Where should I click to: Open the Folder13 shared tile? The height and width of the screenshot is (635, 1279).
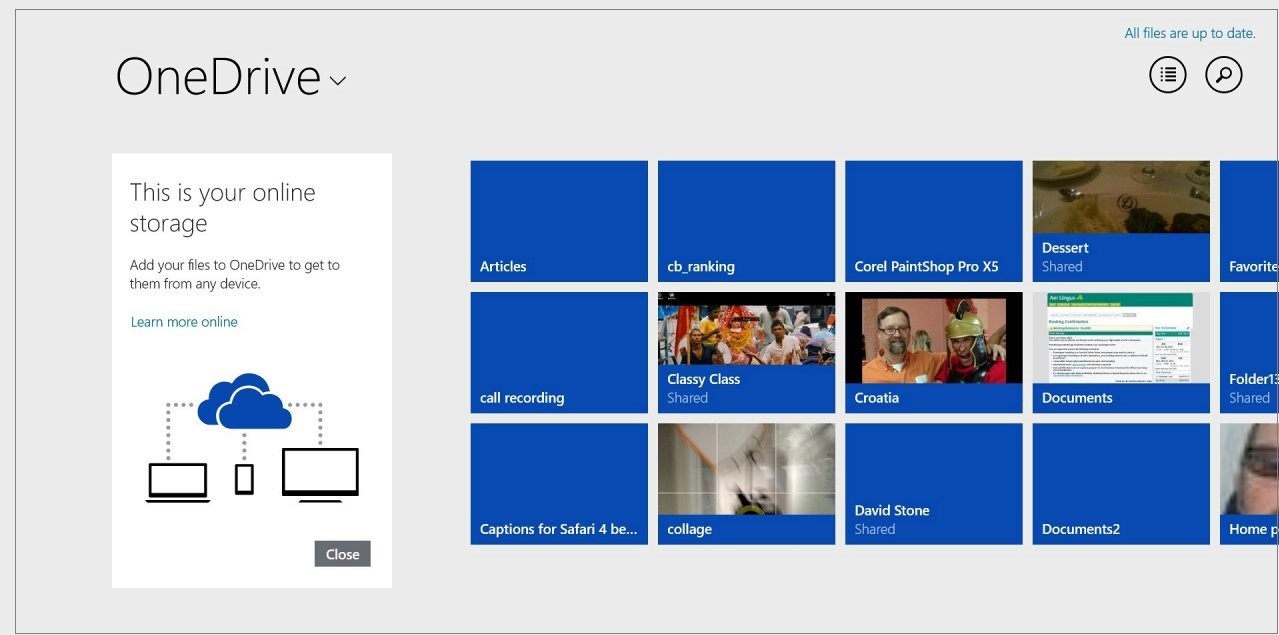(x=1249, y=352)
